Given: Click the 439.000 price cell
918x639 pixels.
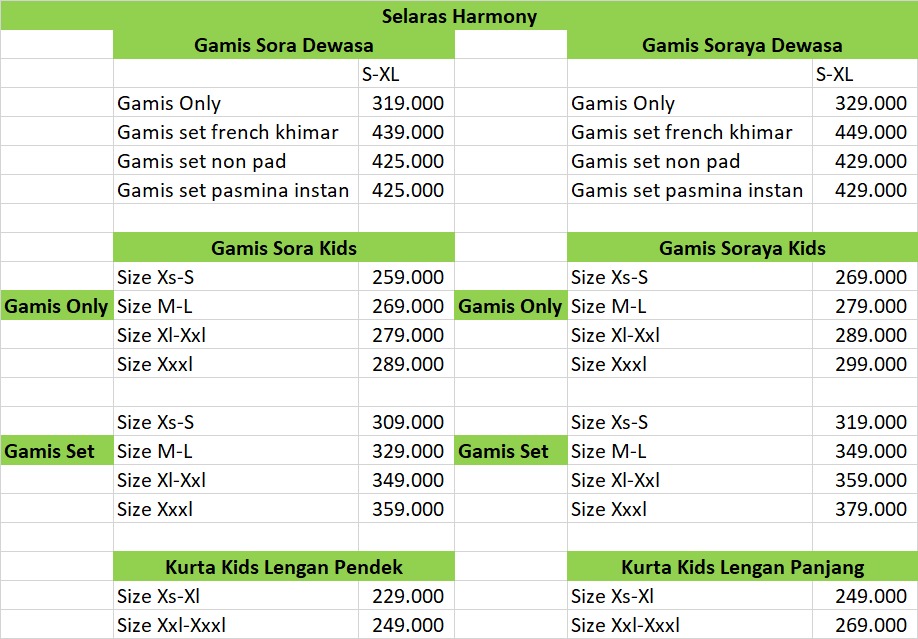Looking at the screenshot, I should click(x=406, y=132).
